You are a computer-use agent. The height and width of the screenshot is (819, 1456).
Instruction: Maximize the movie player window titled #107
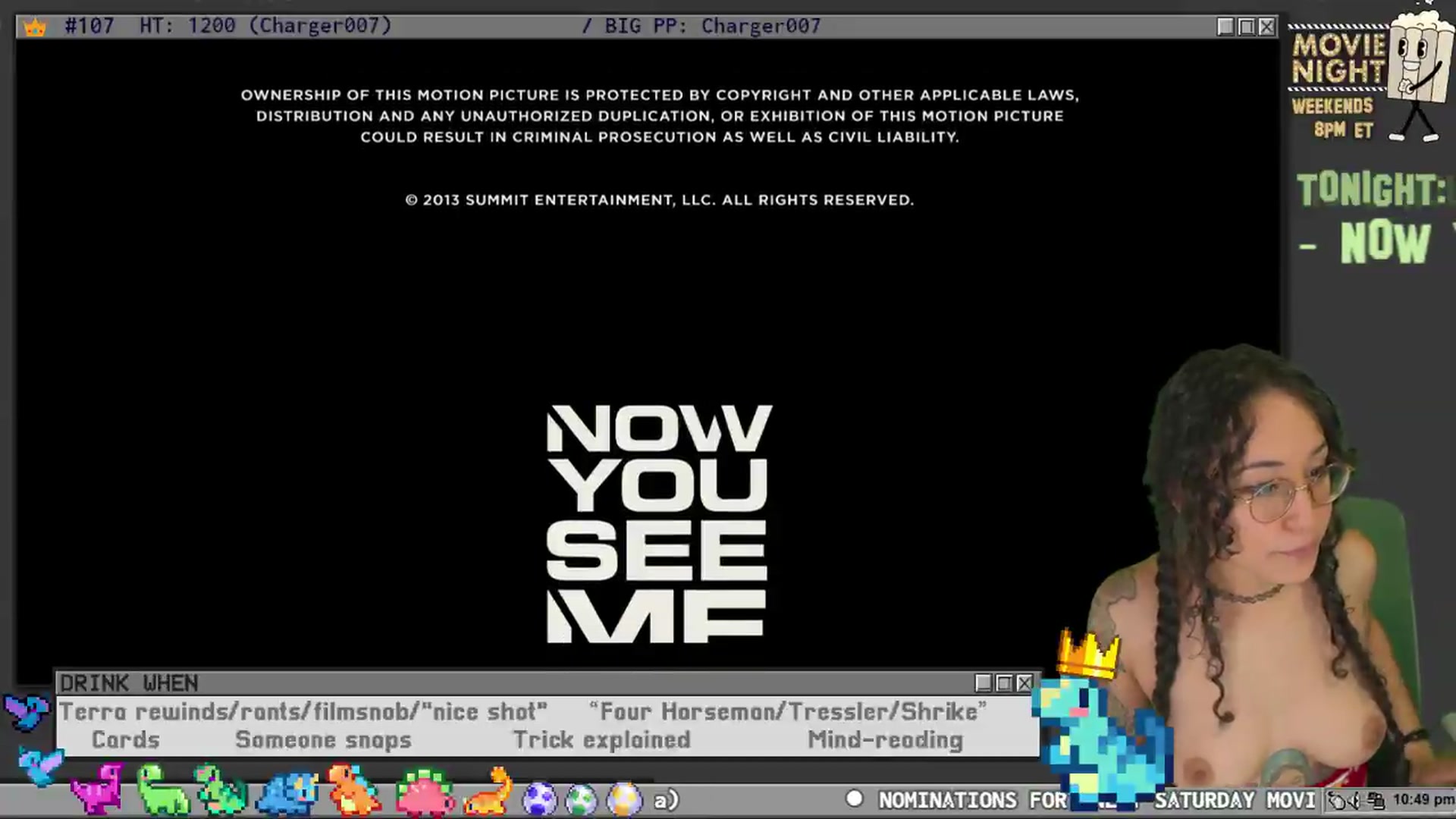tap(1246, 27)
